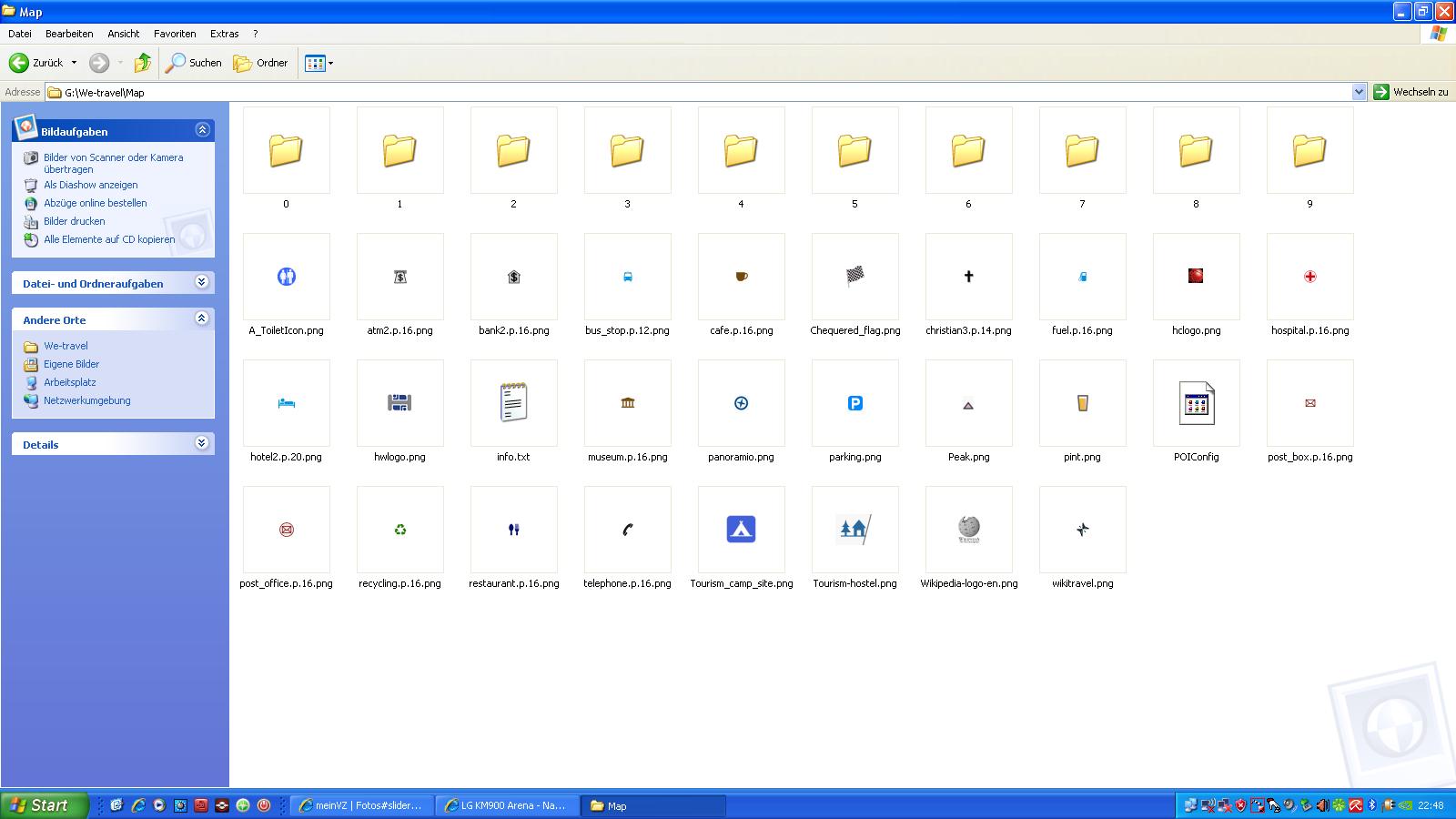
Task: Select the restaurant.p.16.png icon
Action: (x=514, y=530)
